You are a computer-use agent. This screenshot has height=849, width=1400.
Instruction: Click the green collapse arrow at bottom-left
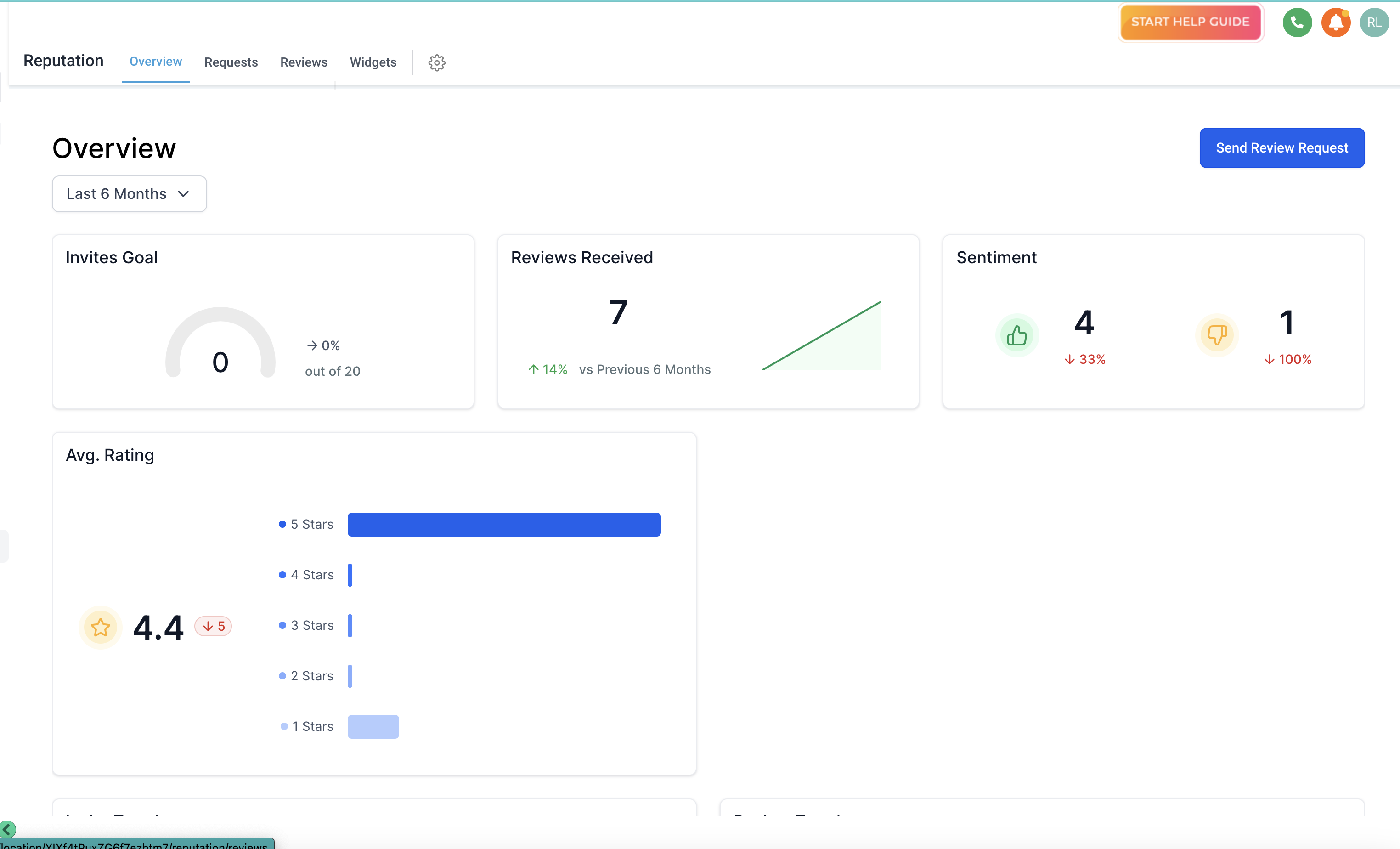coord(8,829)
